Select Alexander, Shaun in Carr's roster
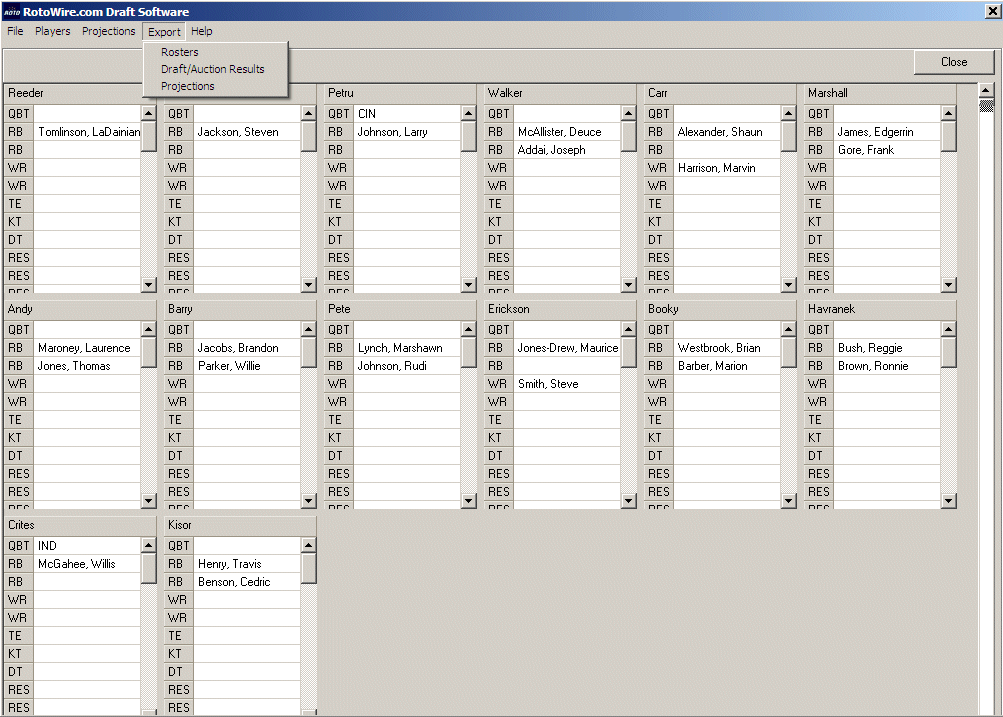Image resolution: width=1003 pixels, height=717 pixels. [727, 132]
